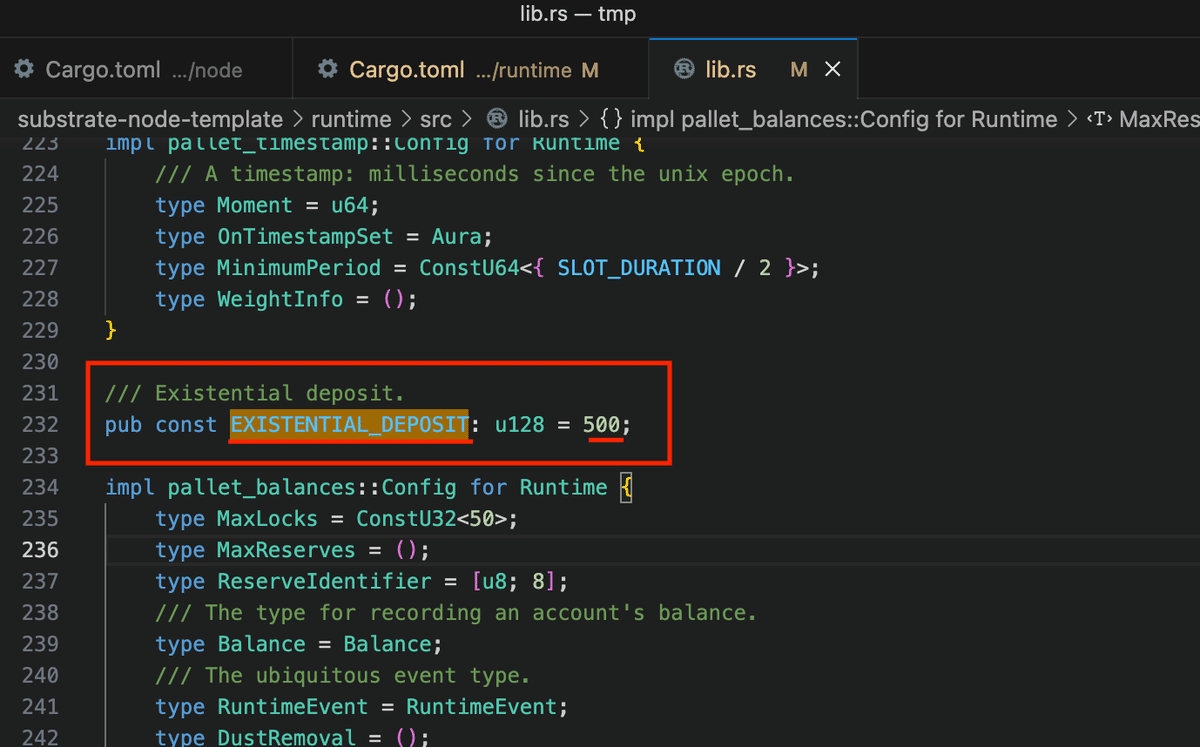Image resolution: width=1200 pixels, height=747 pixels.
Task: Click 'type Balance = Balance' line
Action: (299, 644)
